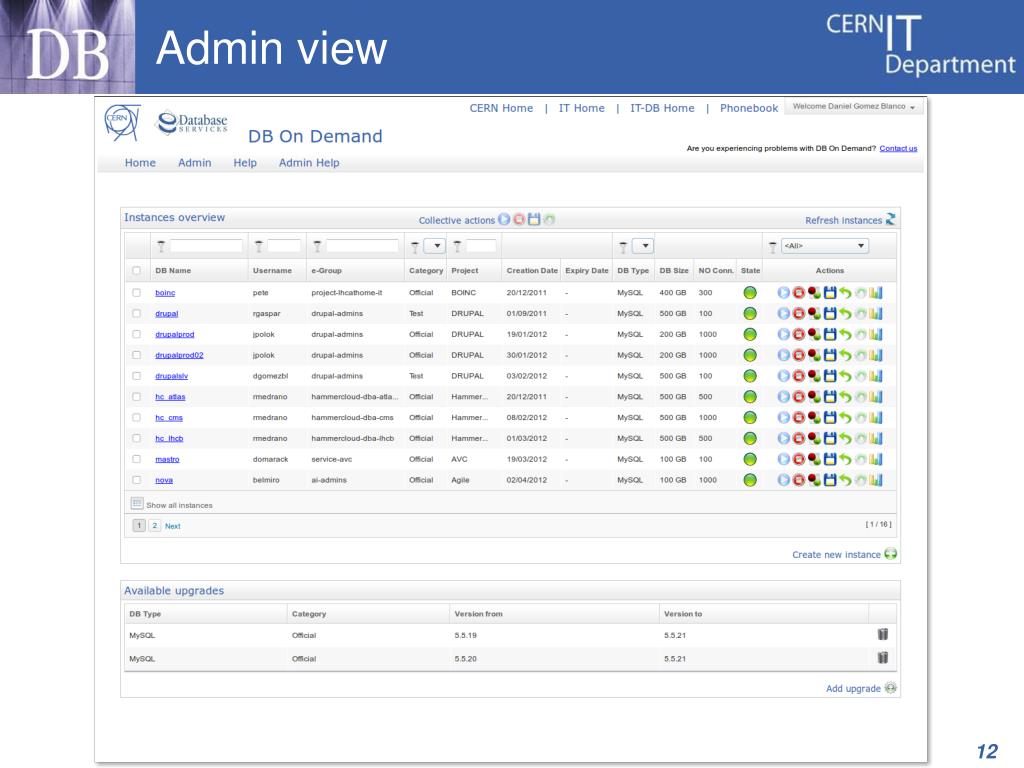This screenshot has height=768, width=1024.
Task: Follow the CERN Home link
Action: (501, 108)
